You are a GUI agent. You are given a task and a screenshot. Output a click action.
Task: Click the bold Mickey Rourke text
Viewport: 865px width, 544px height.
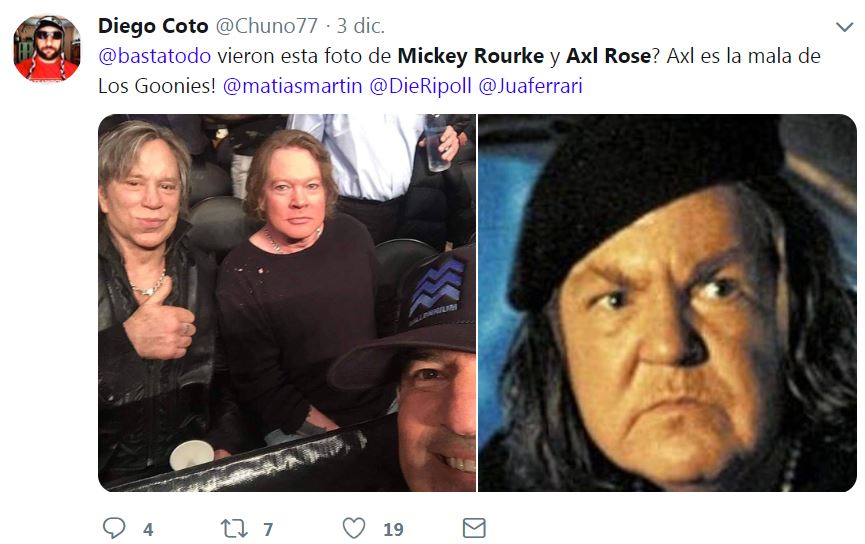point(471,56)
